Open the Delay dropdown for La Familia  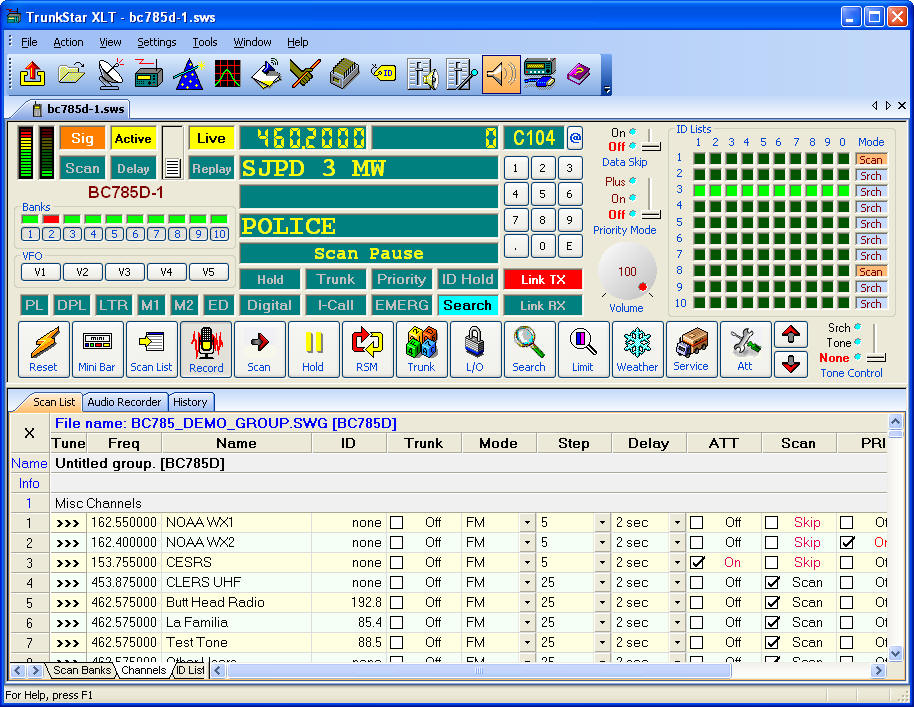[677, 622]
